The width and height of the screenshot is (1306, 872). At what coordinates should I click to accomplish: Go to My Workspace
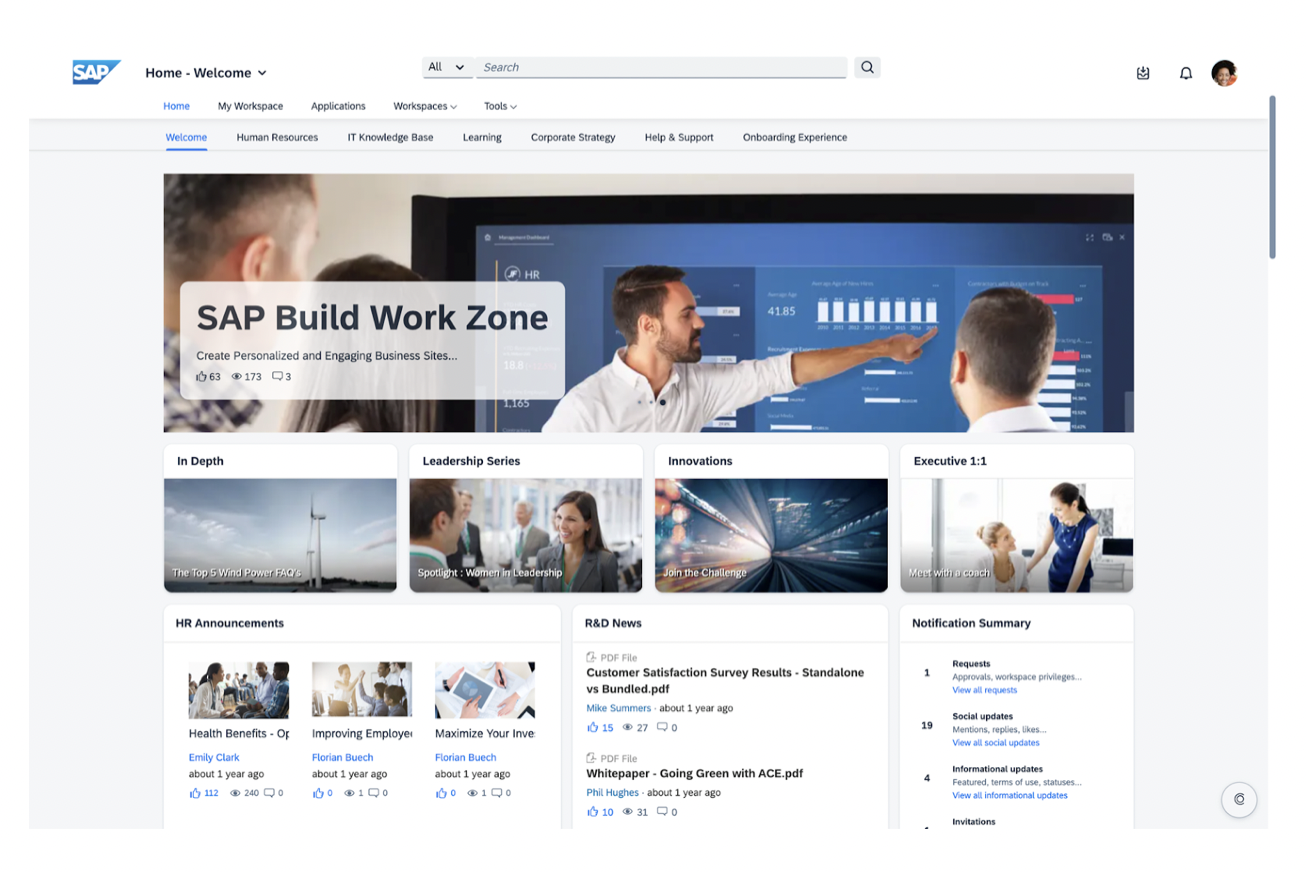click(x=250, y=106)
